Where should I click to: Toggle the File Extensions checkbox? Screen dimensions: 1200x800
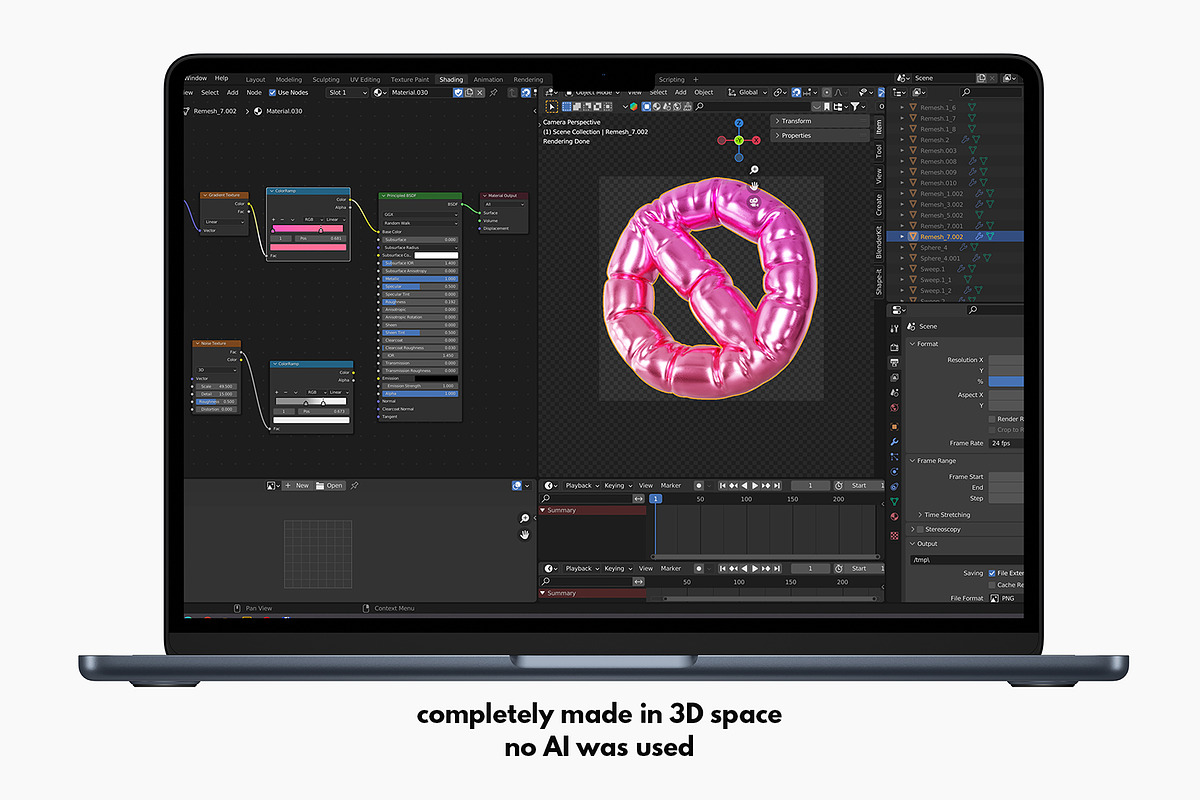992,573
